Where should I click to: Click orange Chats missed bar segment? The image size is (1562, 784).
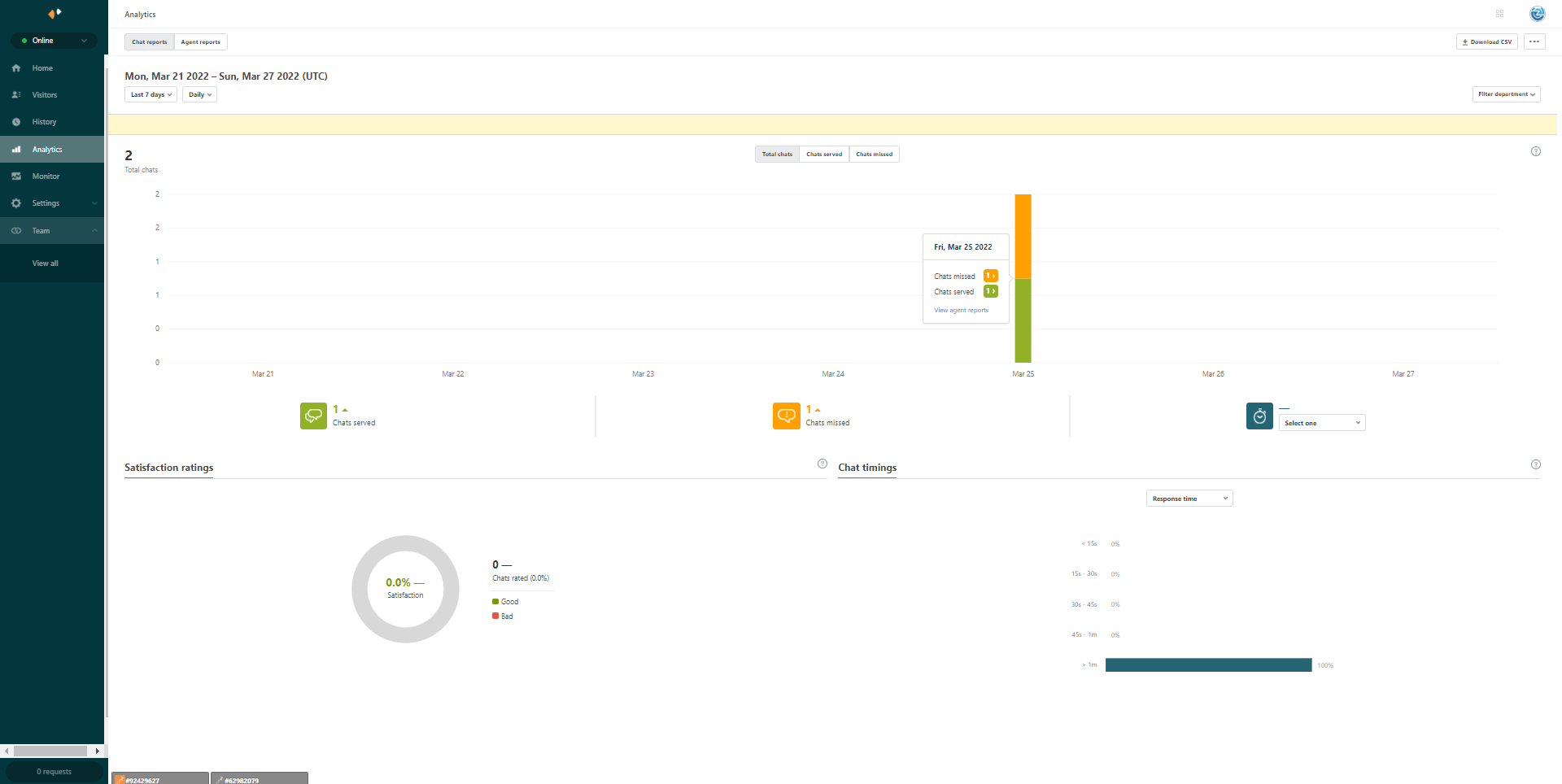coord(1023,237)
